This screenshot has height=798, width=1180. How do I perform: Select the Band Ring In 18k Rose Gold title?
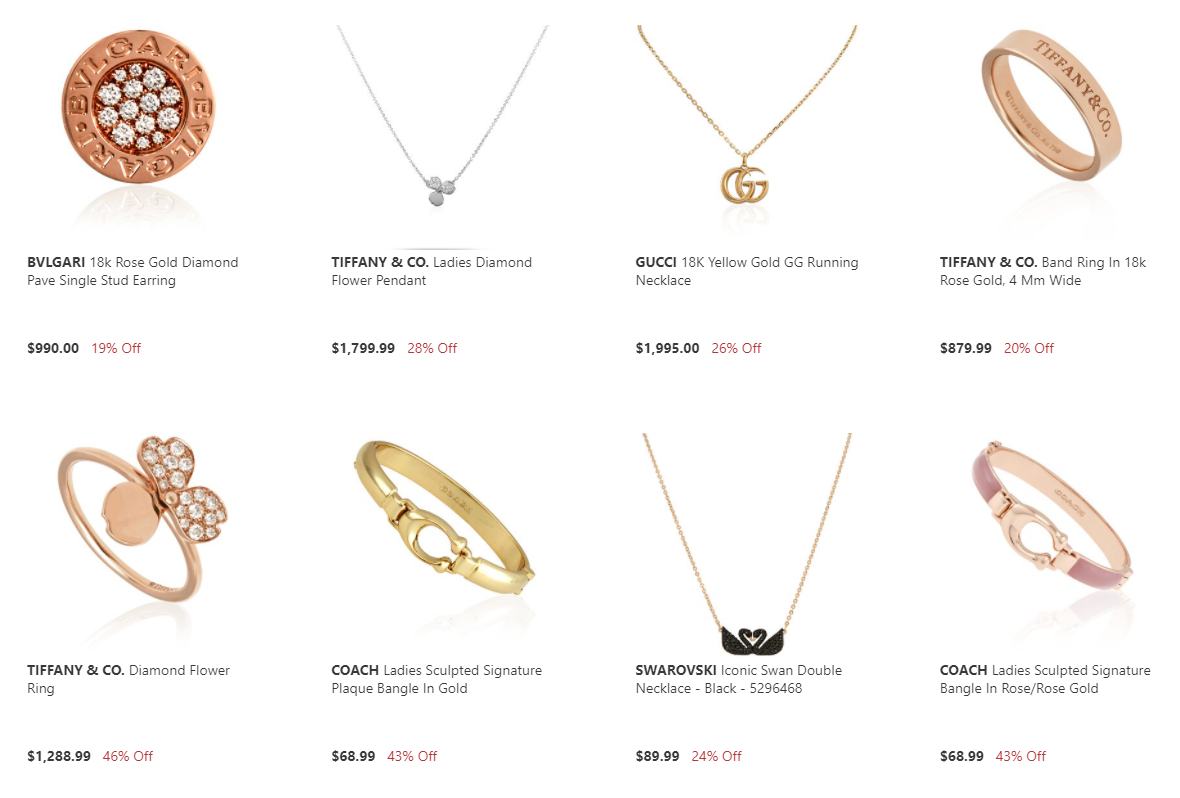point(1043,271)
